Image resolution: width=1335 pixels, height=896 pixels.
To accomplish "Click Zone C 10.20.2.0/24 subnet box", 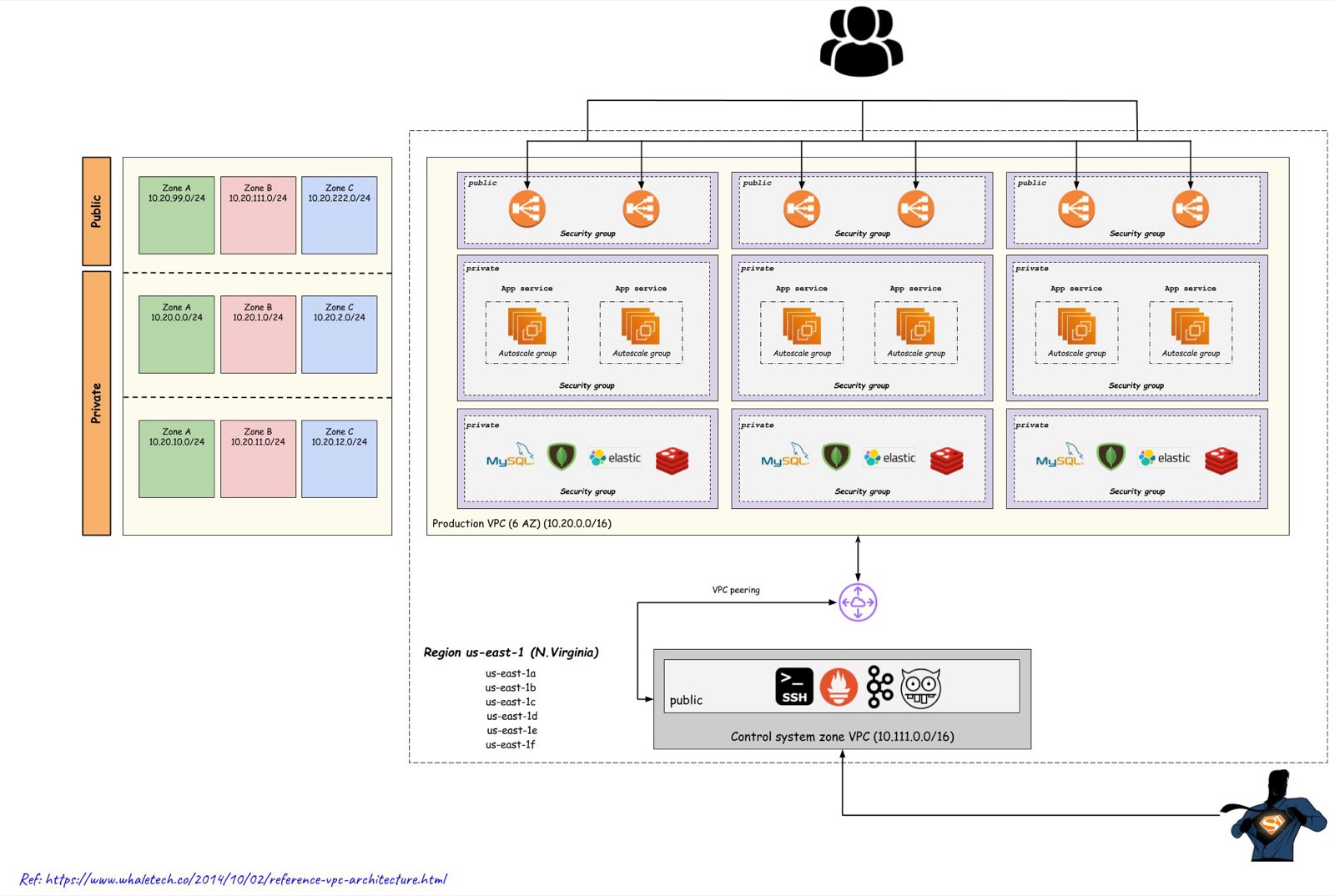I will [339, 335].
